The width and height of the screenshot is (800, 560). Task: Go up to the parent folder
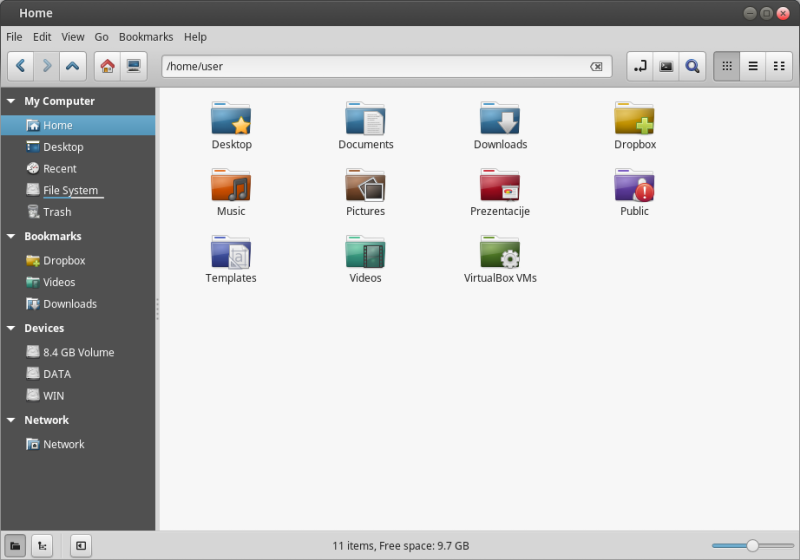[x=72, y=67]
